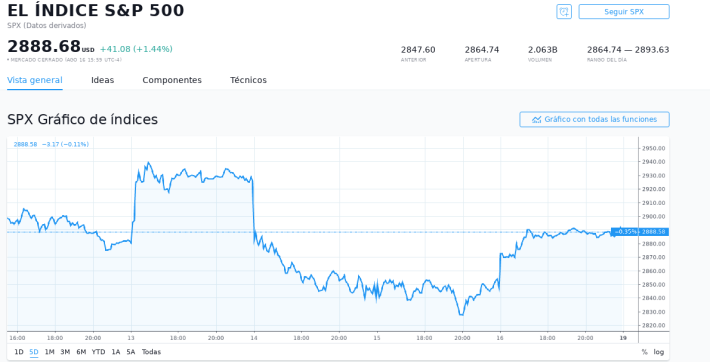Toggle percent scale on the chart
The image size is (710, 362).
(x=644, y=352)
